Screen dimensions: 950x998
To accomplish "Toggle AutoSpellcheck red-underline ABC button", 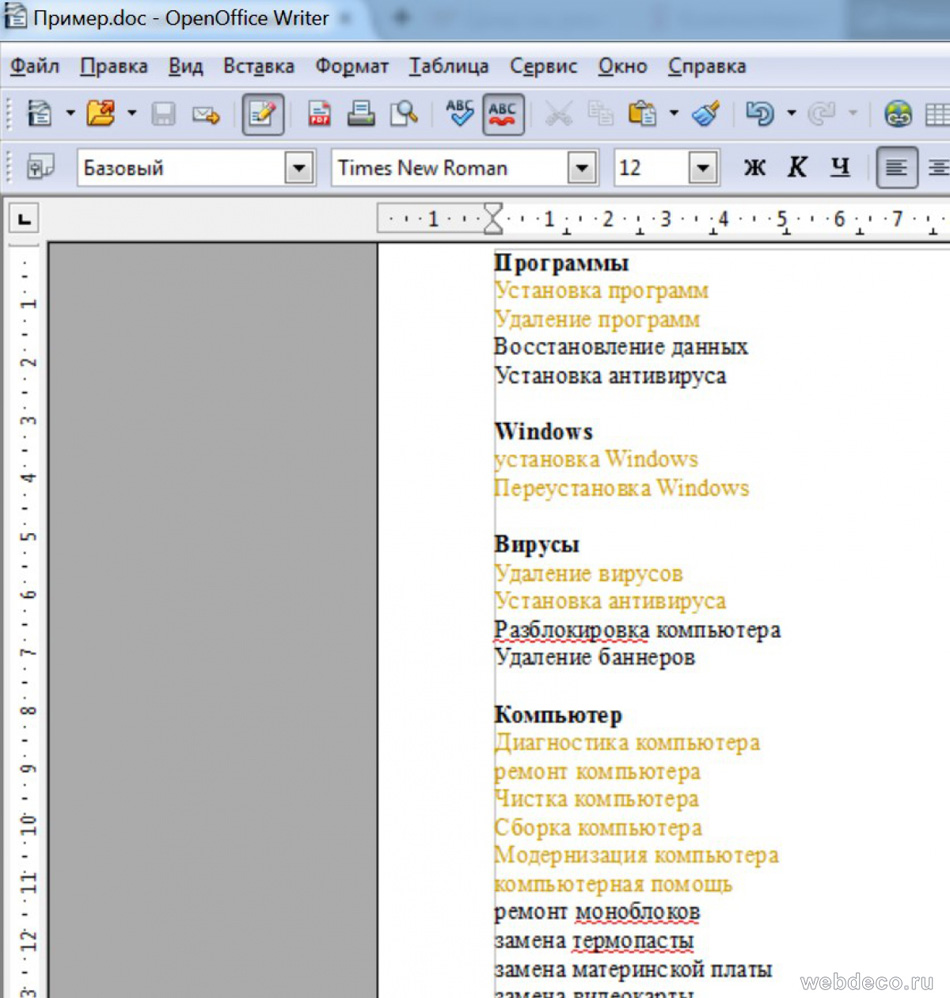I will coord(503,114).
